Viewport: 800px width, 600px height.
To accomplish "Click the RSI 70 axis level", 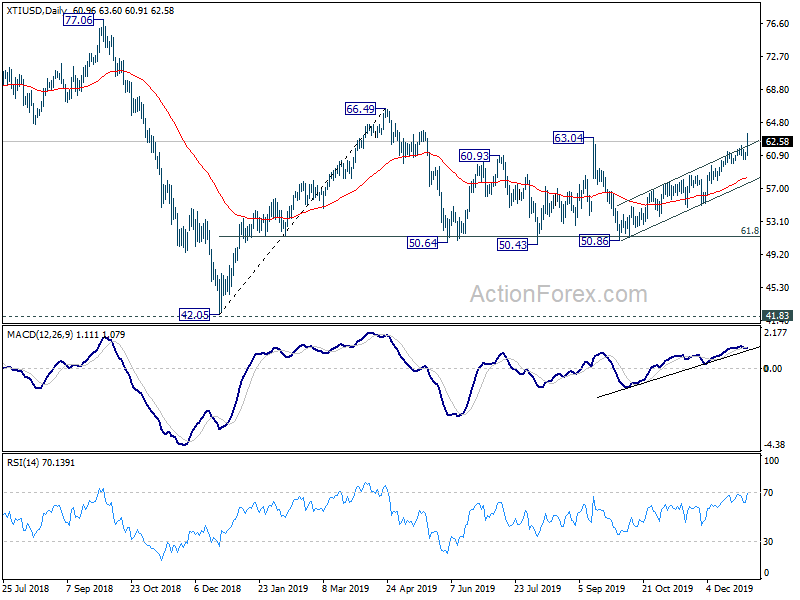I will (768, 493).
